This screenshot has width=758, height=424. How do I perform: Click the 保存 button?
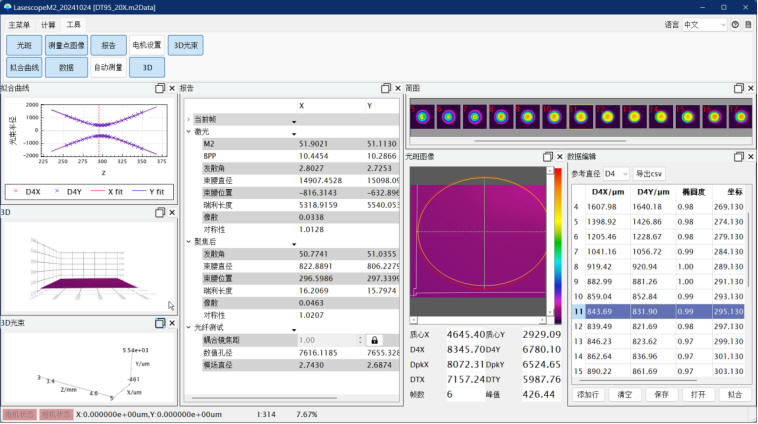661,395
